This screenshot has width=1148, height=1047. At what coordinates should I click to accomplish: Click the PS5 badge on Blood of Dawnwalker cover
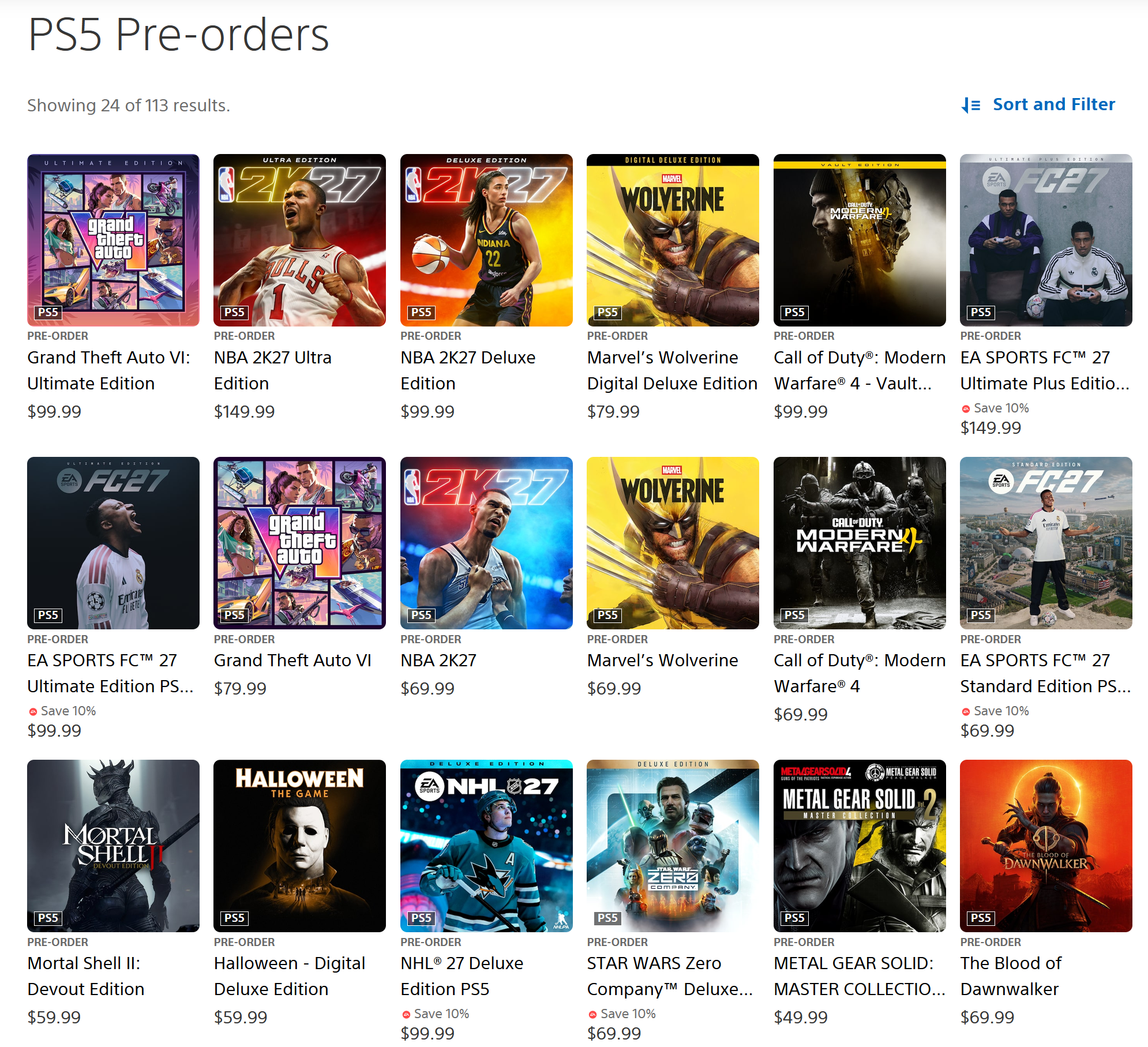(981, 918)
